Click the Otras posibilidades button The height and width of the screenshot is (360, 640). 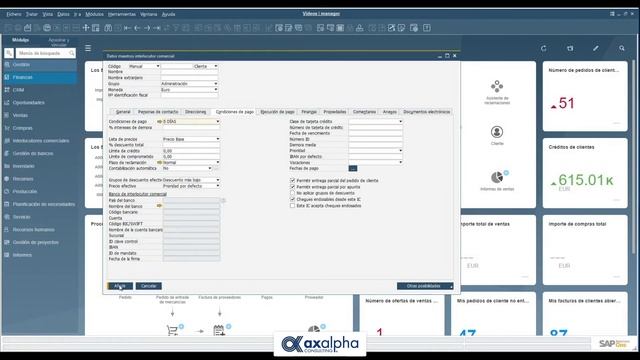(425, 286)
